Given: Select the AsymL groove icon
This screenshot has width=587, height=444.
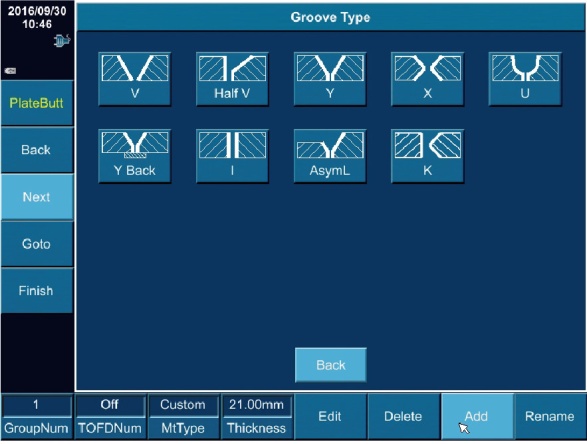Looking at the screenshot, I should click(x=330, y=156).
